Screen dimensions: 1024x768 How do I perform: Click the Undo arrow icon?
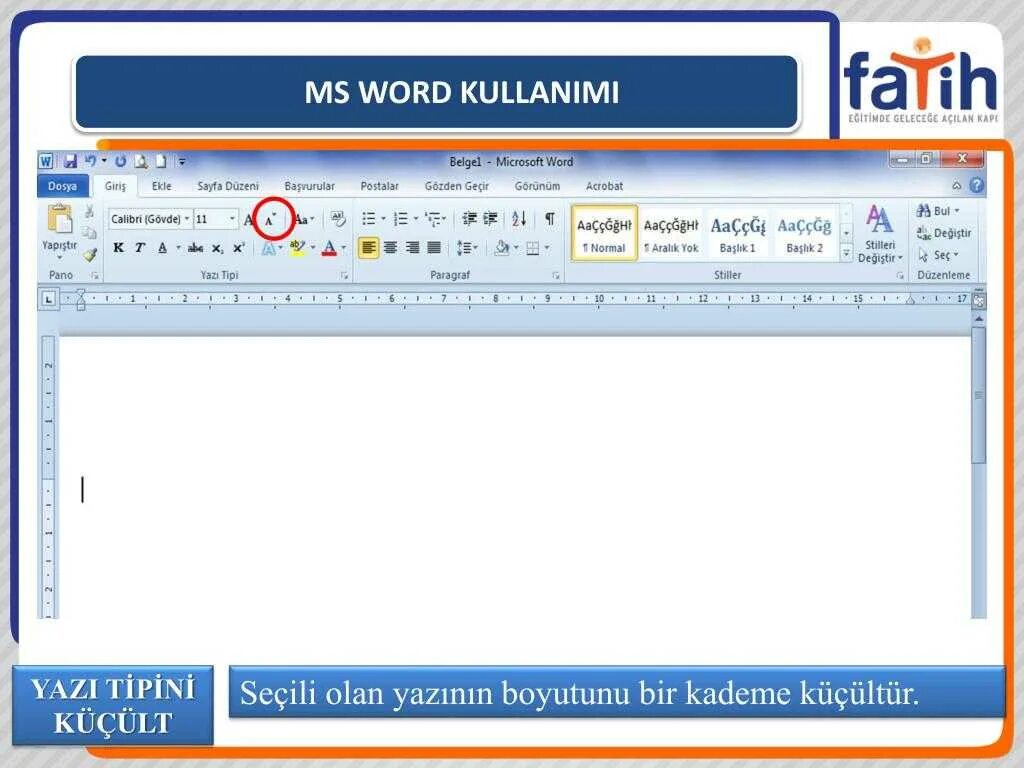tap(91, 161)
